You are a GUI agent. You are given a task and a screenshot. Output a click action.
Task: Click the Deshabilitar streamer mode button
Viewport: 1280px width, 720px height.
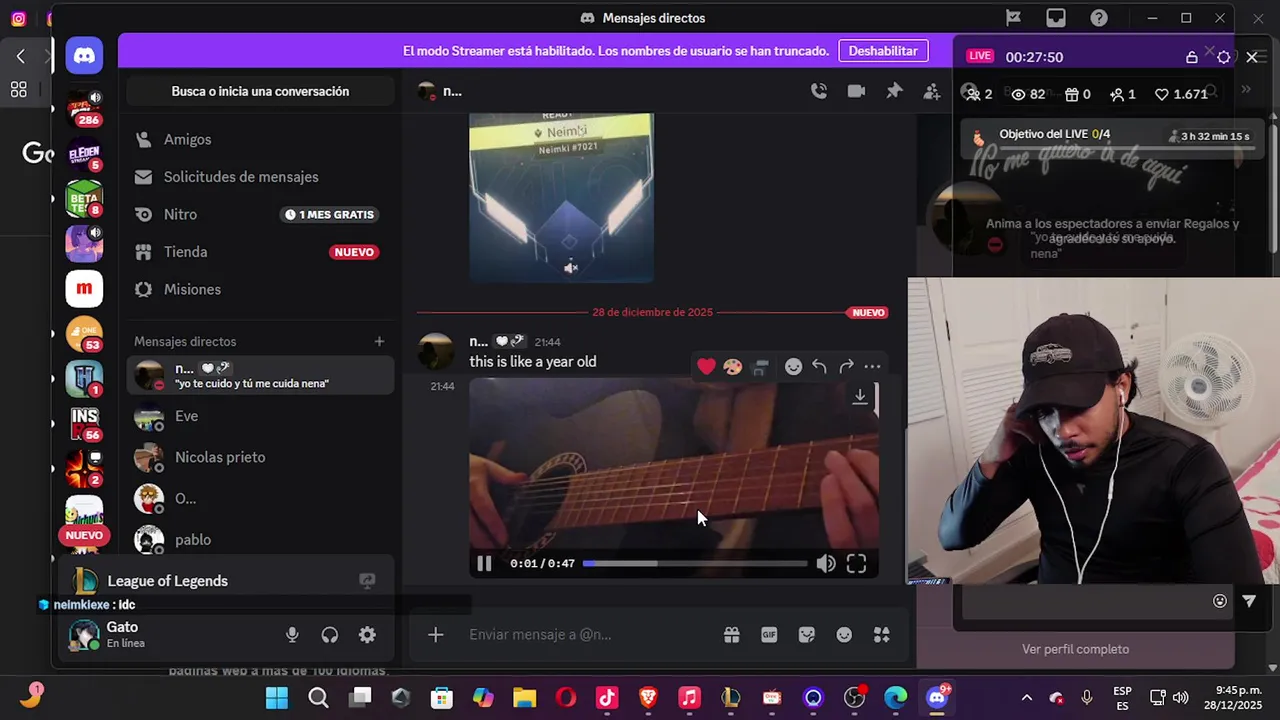coord(883,51)
